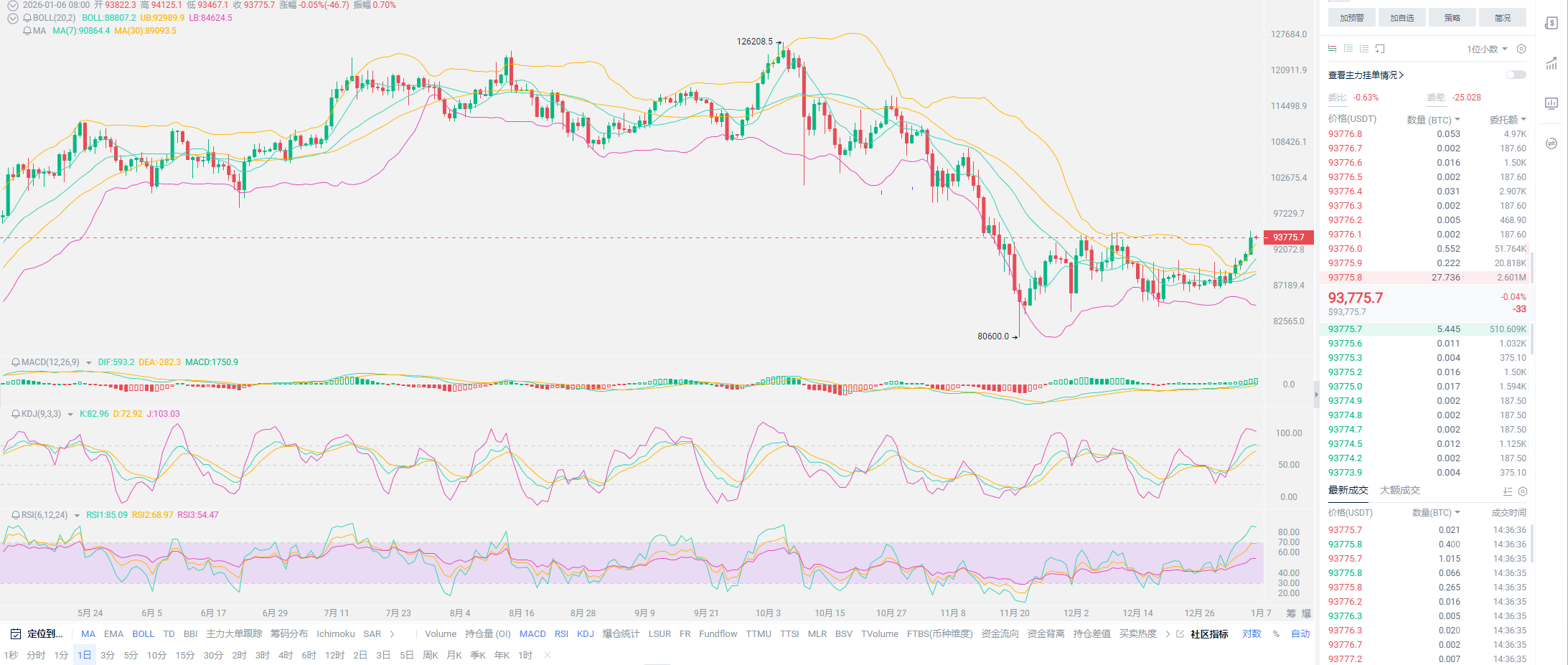Expand the MACD(12,26,9) indicator dropdown
1568x665 pixels.
coord(89,363)
